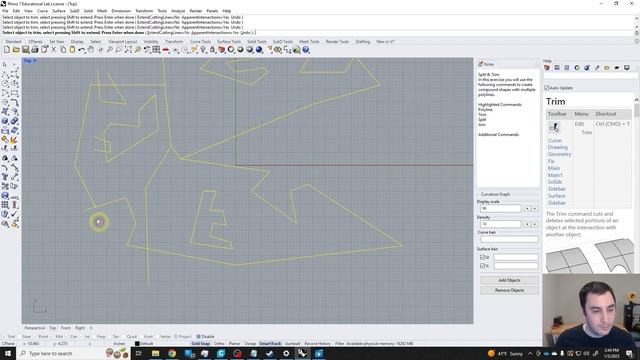640x360 pixels.
Task: Click the Open file folder icon
Action: [x=16, y=50]
